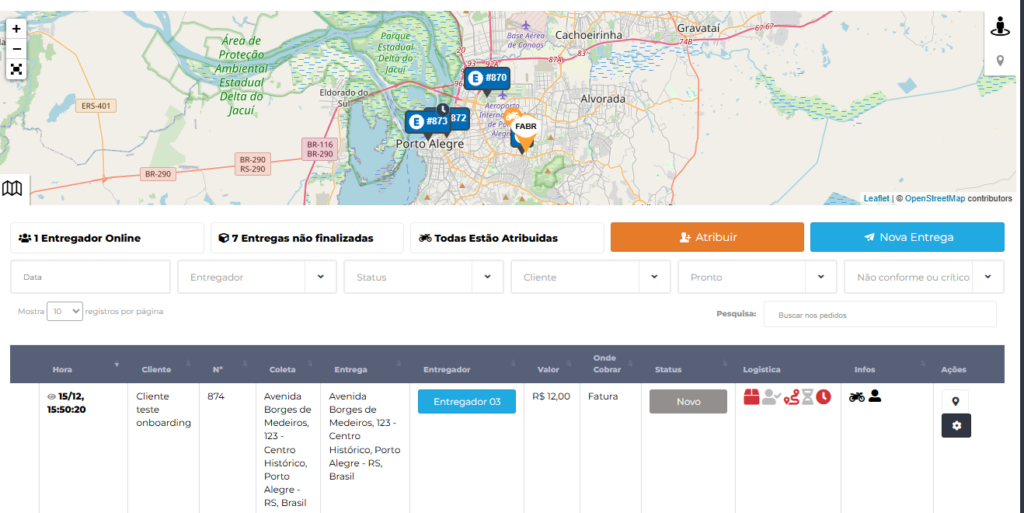Open records per page selector
This screenshot has width=1024, height=513.
click(64, 311)
